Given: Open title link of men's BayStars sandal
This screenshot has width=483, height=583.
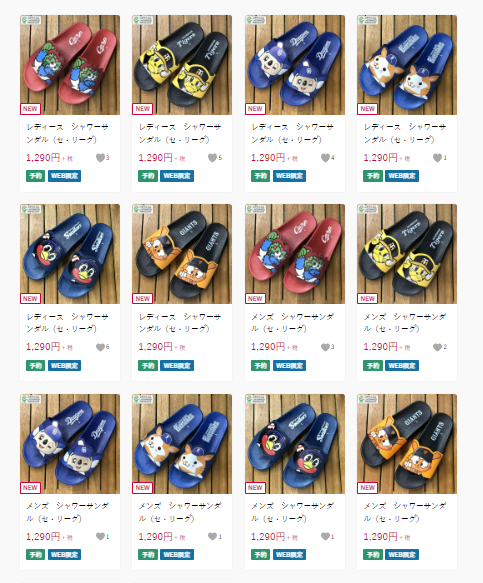Looking at the screenshot, I should (x=180, y=512).
